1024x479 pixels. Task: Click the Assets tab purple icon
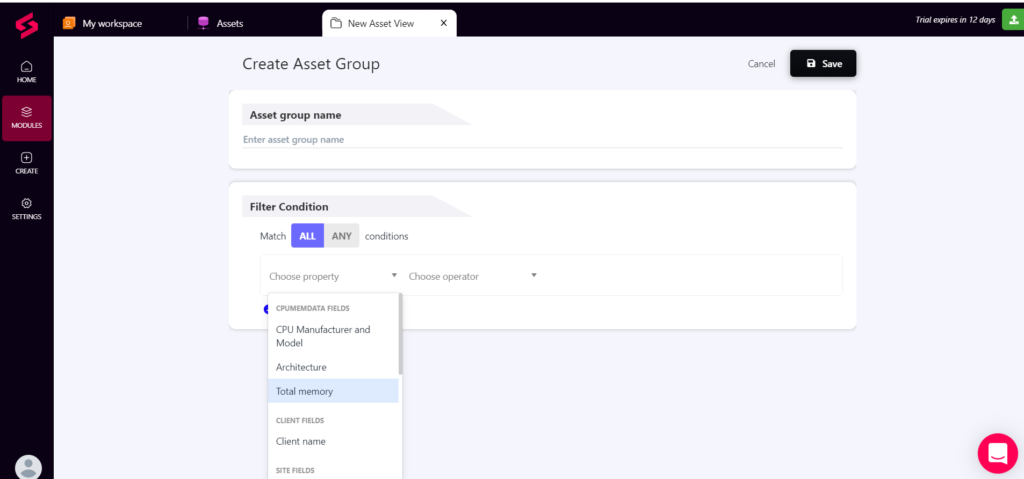(204, 23)
